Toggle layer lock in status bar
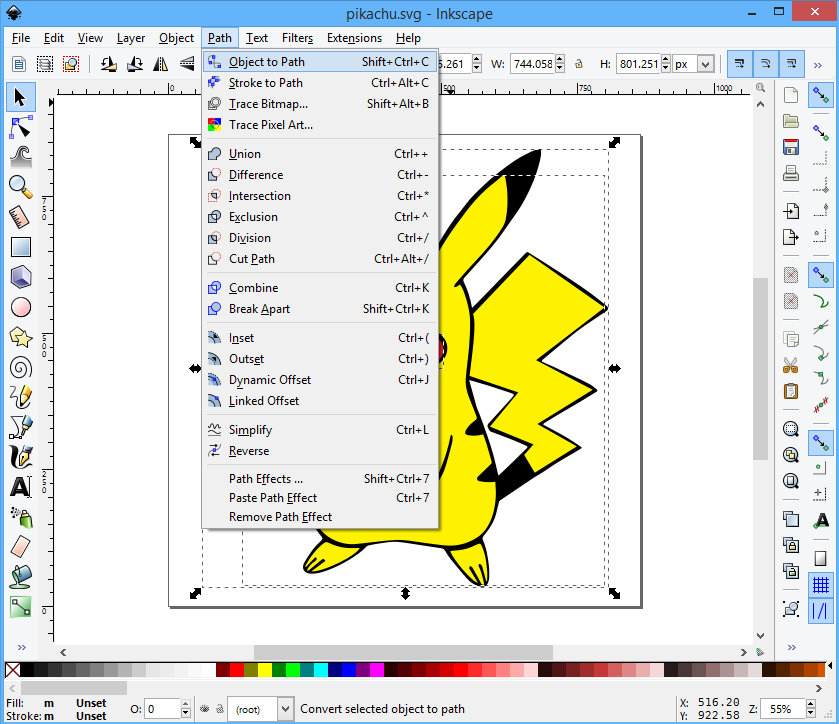This screenshot has width=839, height=724. 219,709
